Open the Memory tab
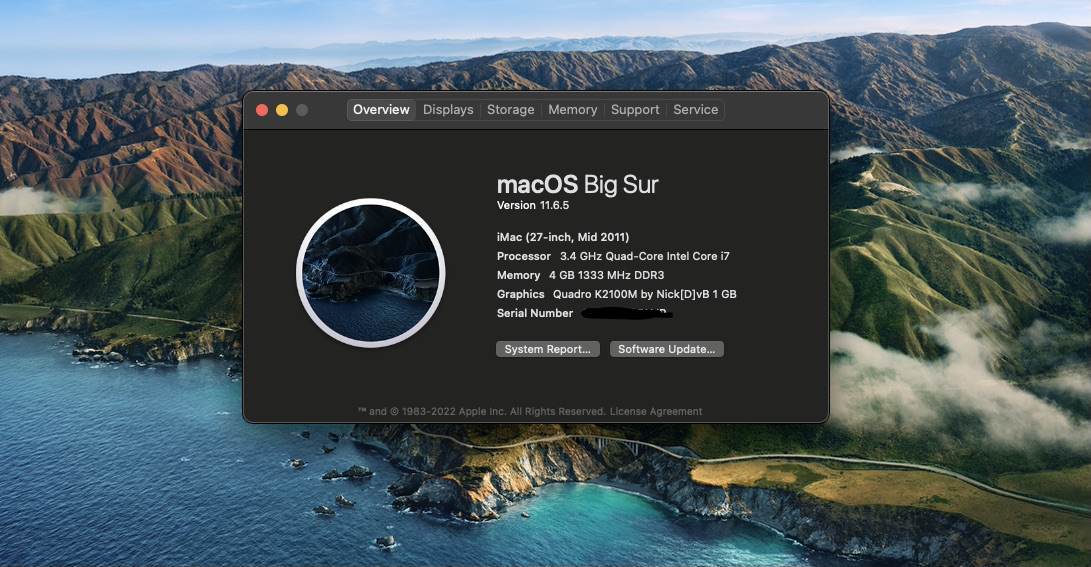Viewport: 1091px width, 567px height. coord(573,110)
